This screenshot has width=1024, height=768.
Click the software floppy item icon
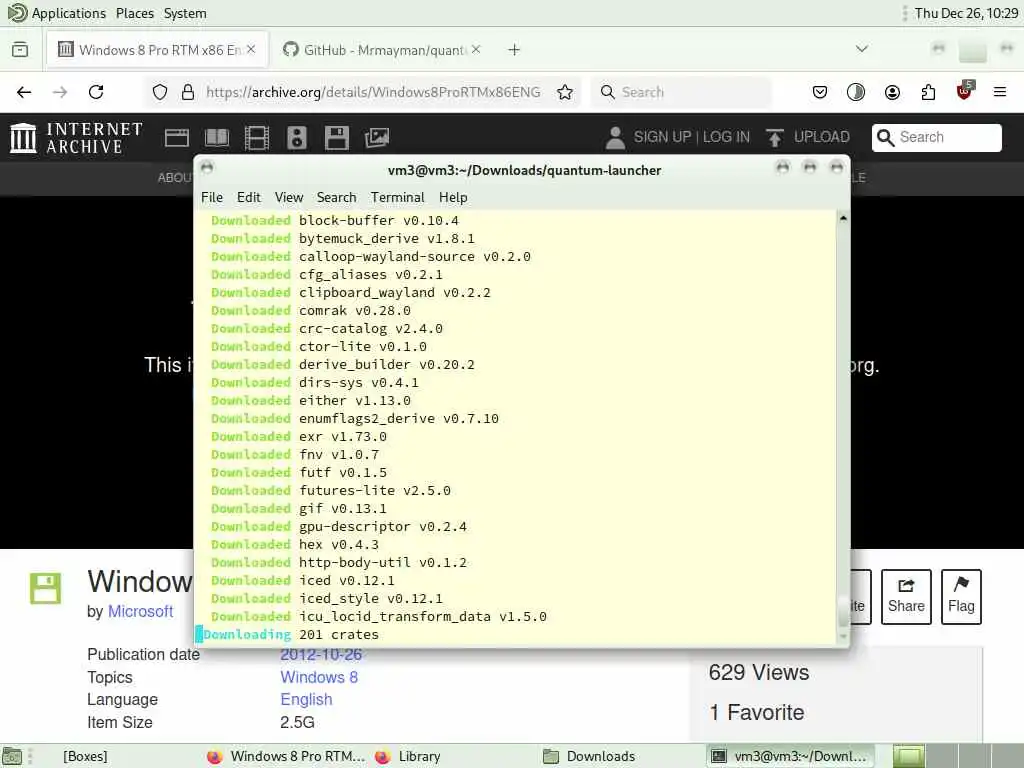pyautogui.click(x=45, y=588)
